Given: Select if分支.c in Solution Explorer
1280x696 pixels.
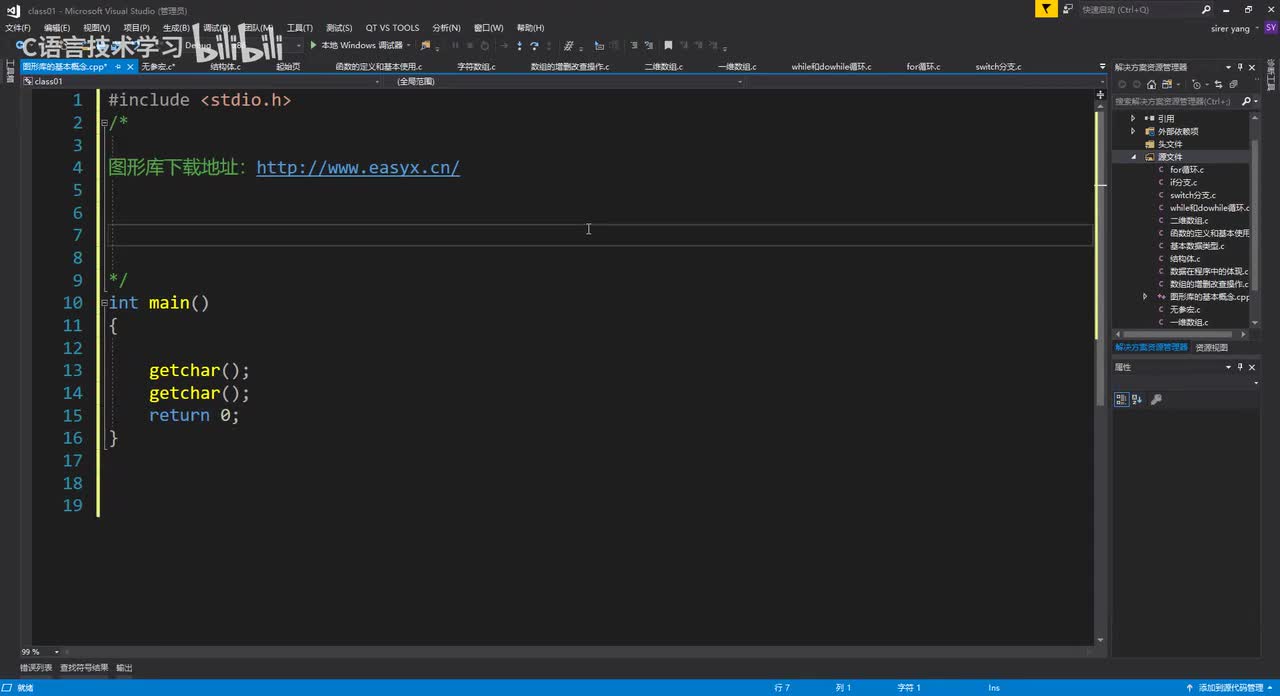Looking at the screenshot, I should tap(1183, 182).
